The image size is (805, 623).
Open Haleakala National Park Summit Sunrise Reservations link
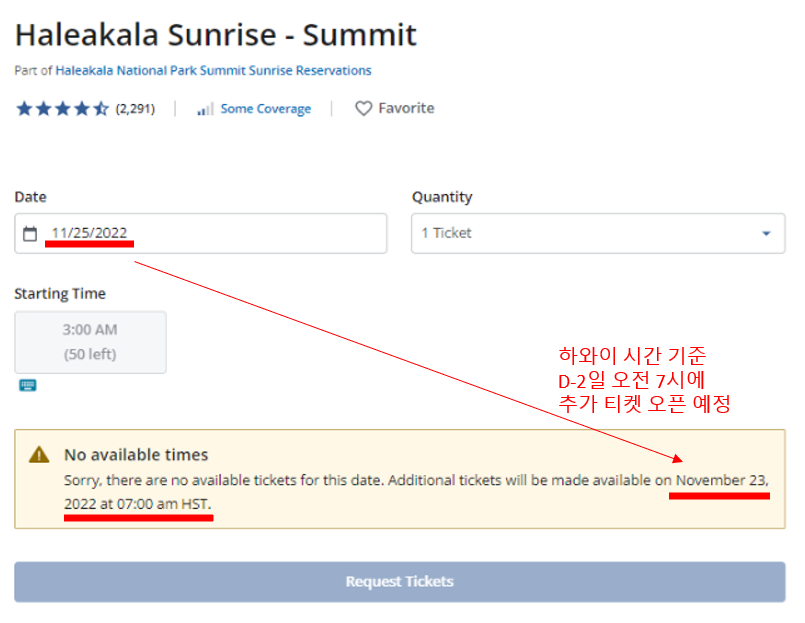tap(213, 70)
